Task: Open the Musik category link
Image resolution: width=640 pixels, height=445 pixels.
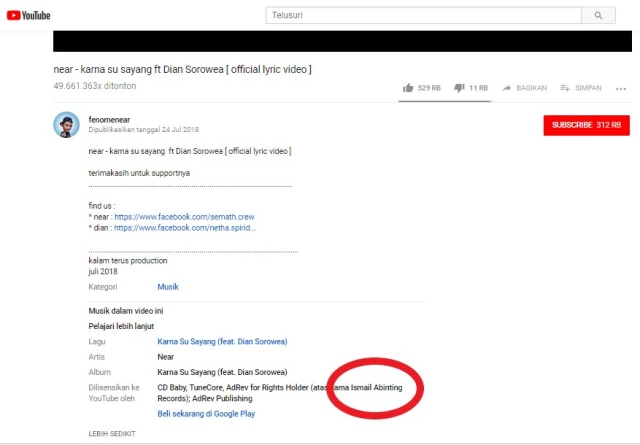Action: click(168, 287)
